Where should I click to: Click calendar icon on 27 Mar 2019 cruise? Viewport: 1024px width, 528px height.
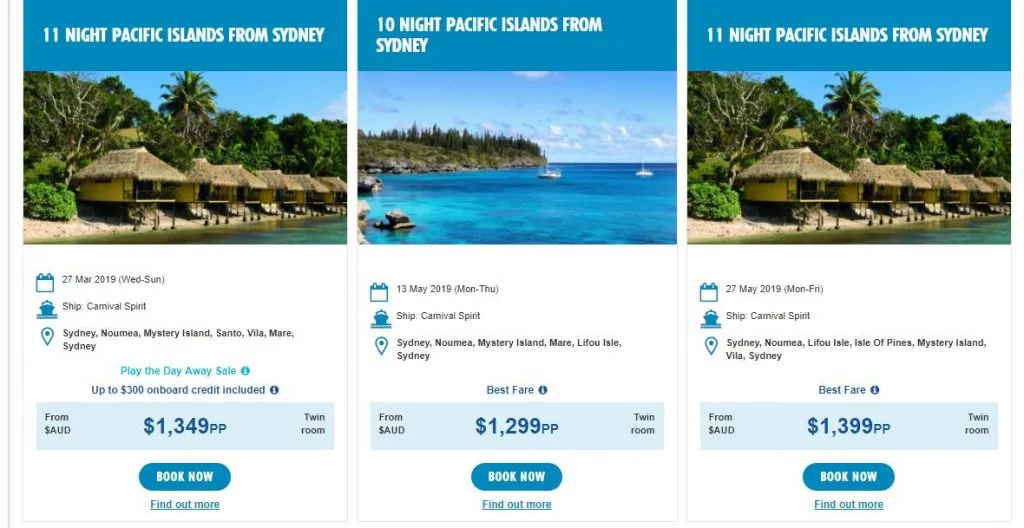45,282
